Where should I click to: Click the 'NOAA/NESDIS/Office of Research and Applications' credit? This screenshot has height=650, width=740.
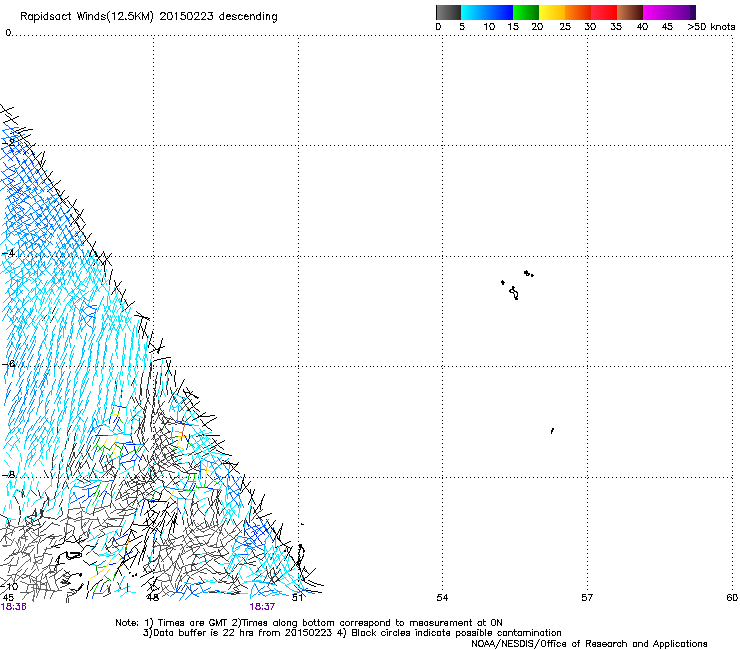pos(589,644)
